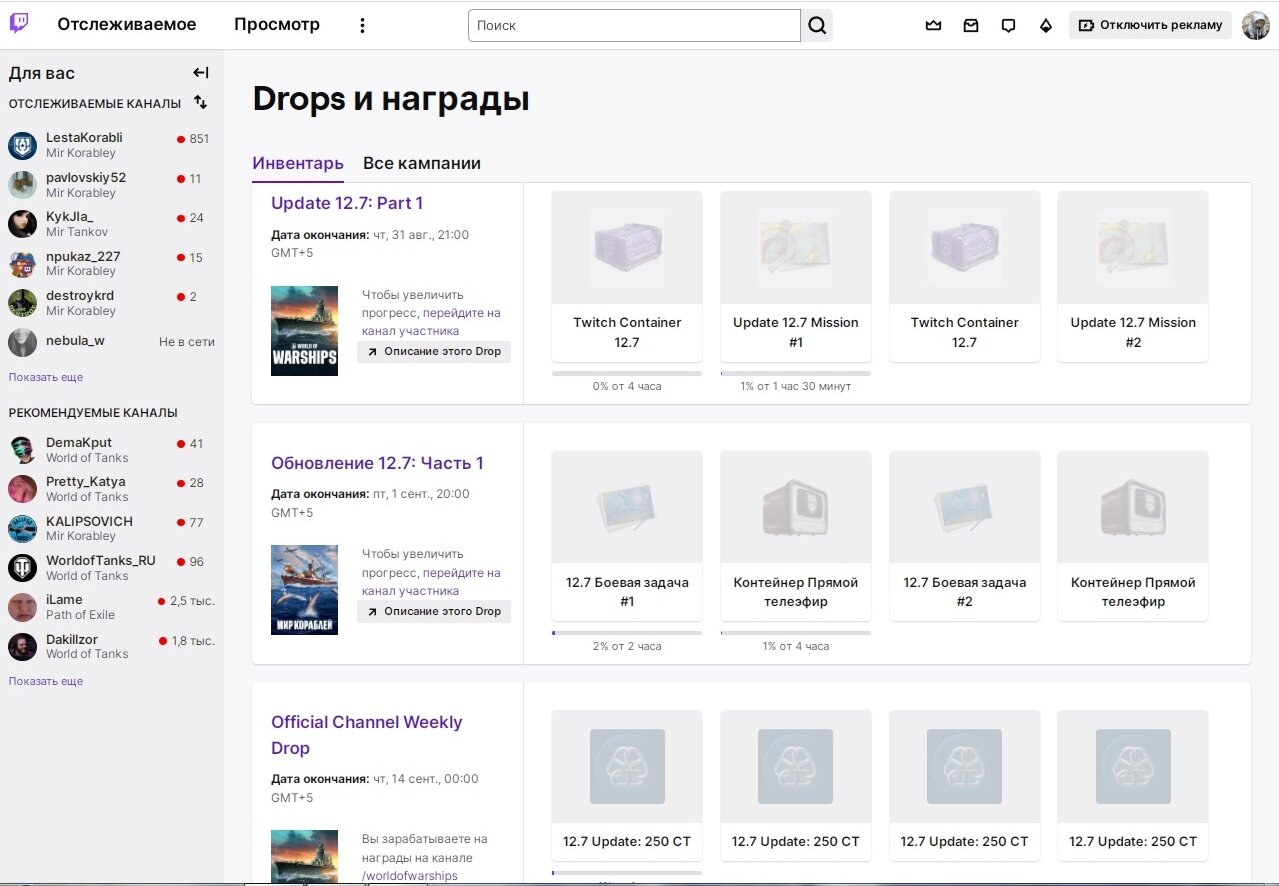
Task: Open Dakillzor channel avatar
Action: coord(23,646)
